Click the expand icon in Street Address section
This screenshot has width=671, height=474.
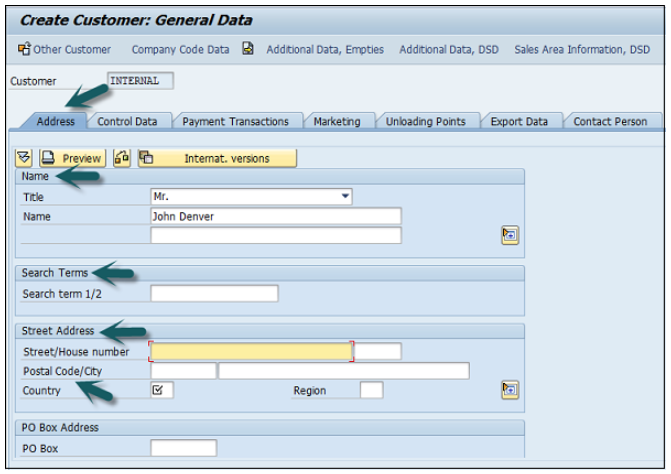[x=510, y=390]
